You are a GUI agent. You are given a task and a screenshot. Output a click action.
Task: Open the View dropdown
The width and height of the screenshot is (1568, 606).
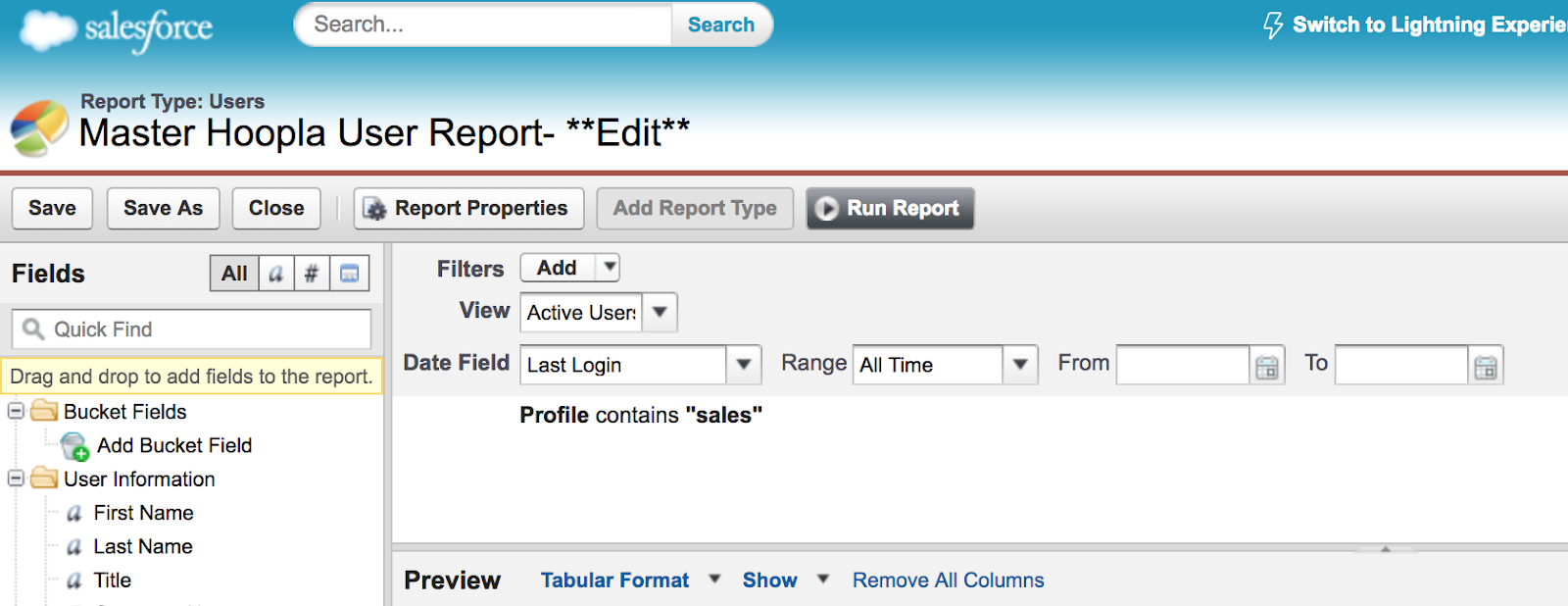click(x=660, y=313)
